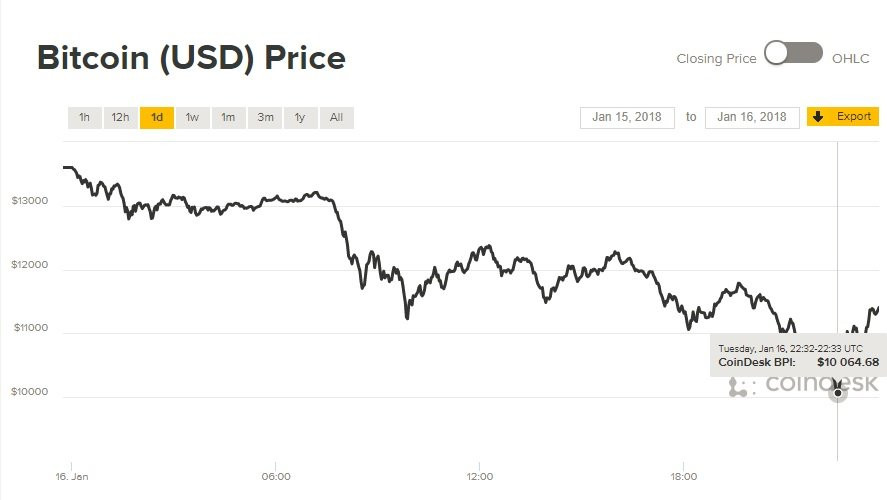The image size is (887, 500).
Task: Click the Bitcoin (USD) Price heading
Action: click(x=191, y=58)
